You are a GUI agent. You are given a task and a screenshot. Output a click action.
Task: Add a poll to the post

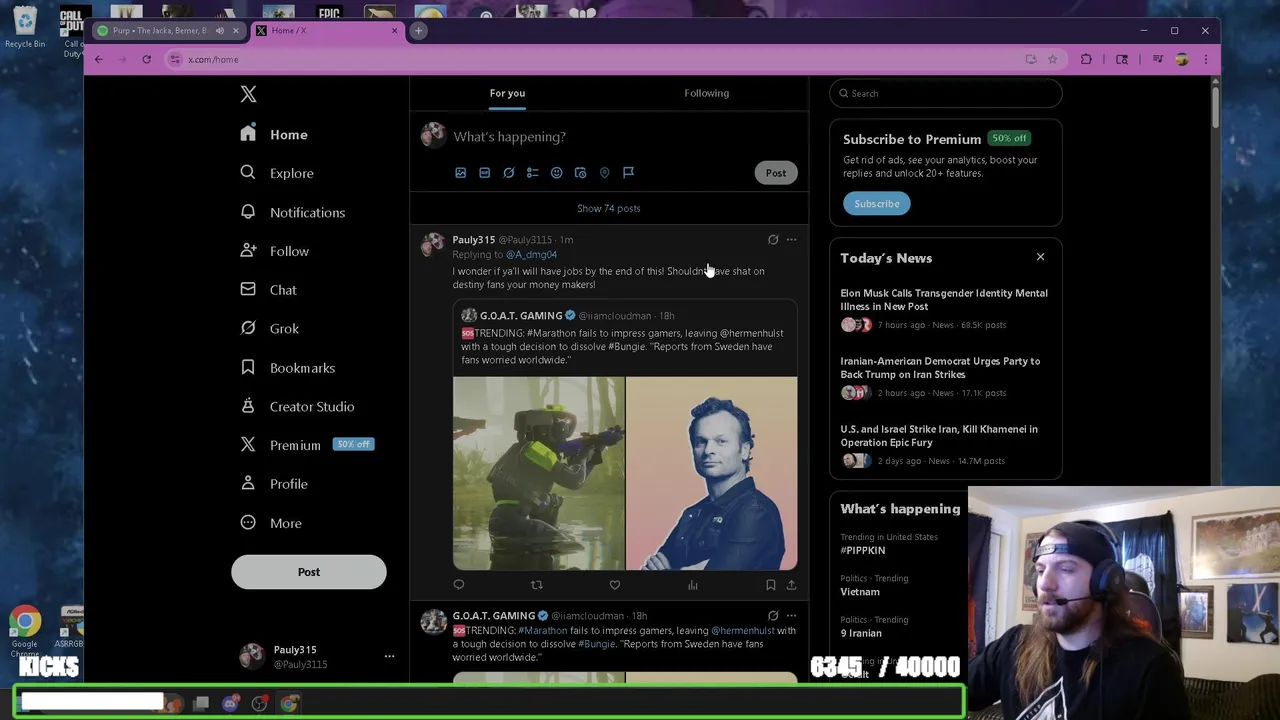(x=532, y=173)
